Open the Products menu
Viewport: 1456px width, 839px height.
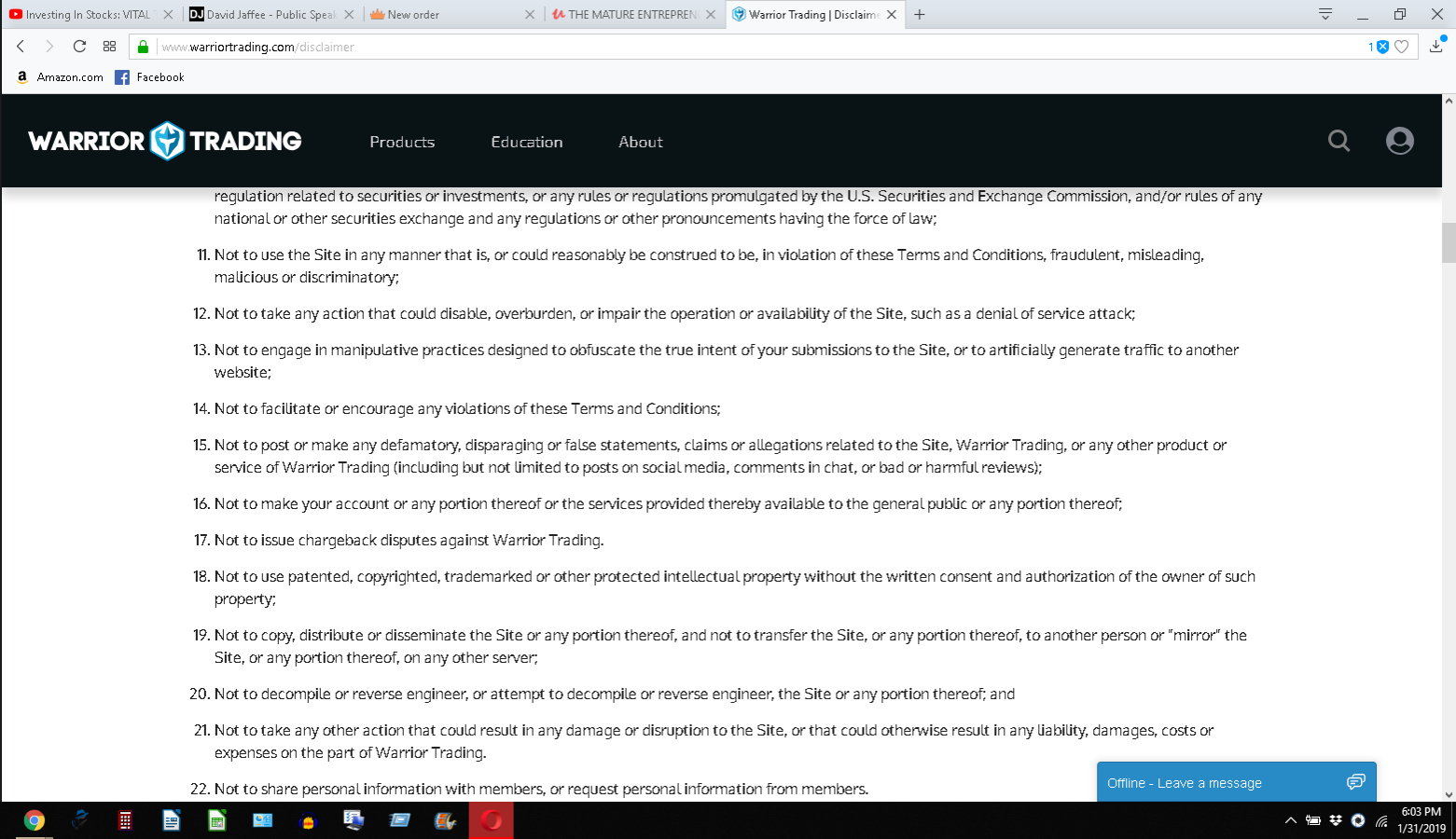click(x=402, y=142)
